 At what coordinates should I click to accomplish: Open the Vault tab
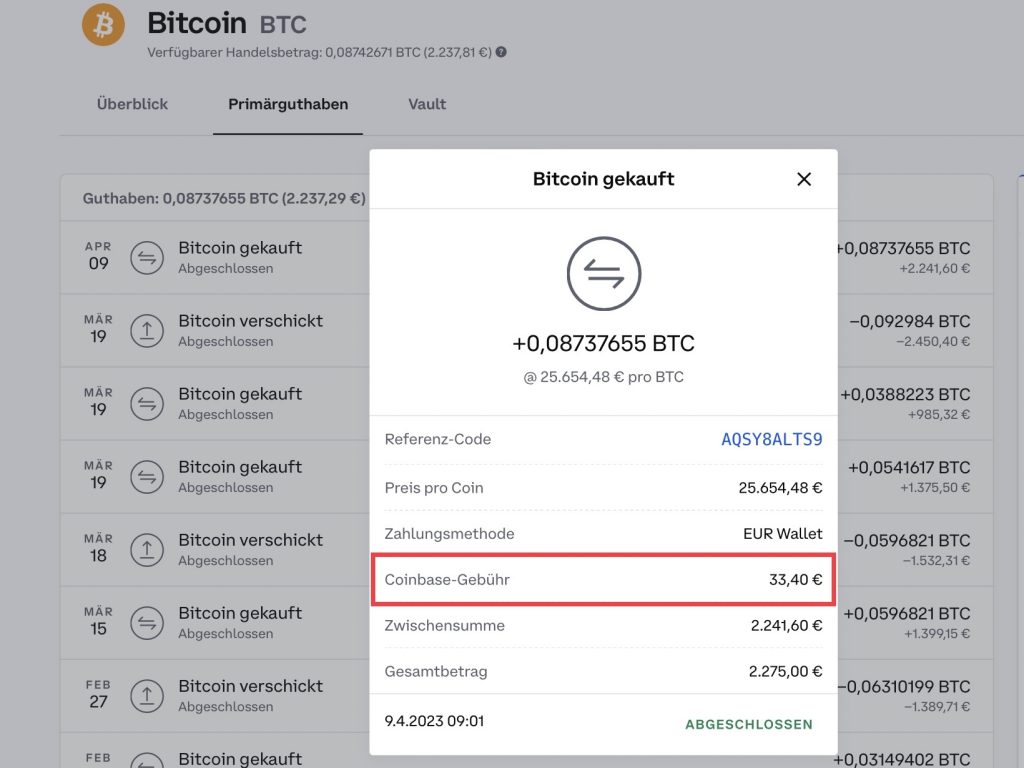427,104
